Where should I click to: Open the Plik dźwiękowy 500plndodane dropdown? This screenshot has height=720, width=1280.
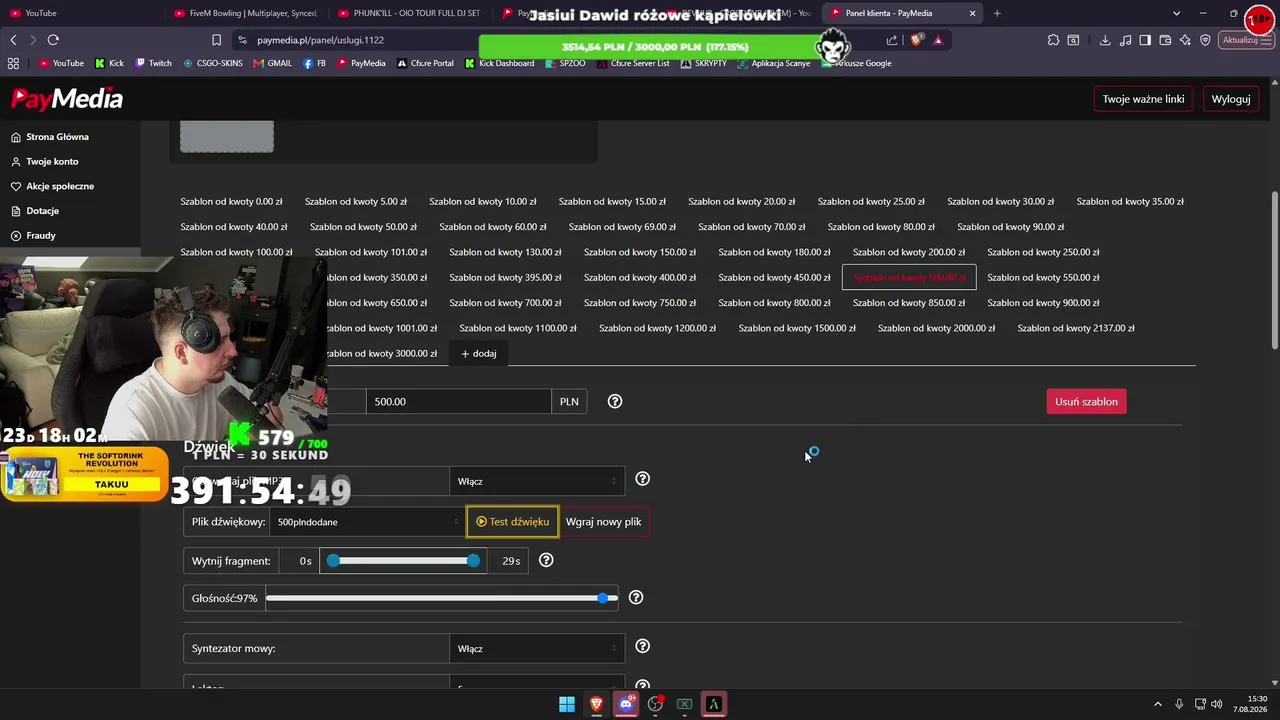click(x=367, y=521)
